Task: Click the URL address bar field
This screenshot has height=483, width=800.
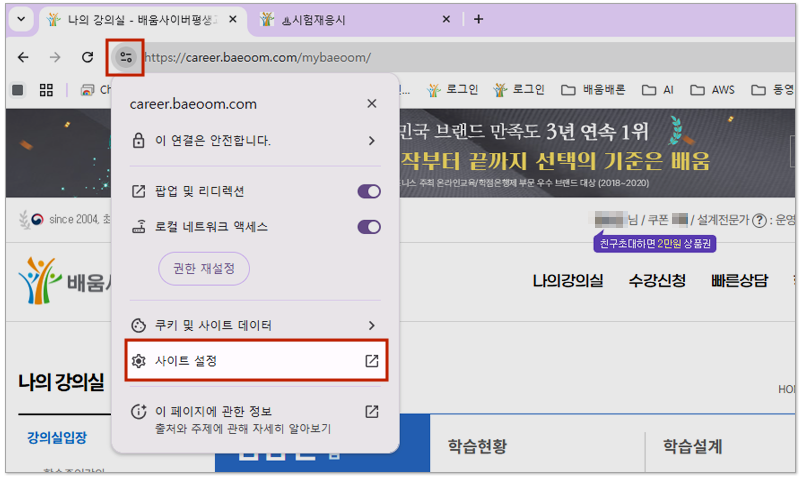Action: pos(450,58)
